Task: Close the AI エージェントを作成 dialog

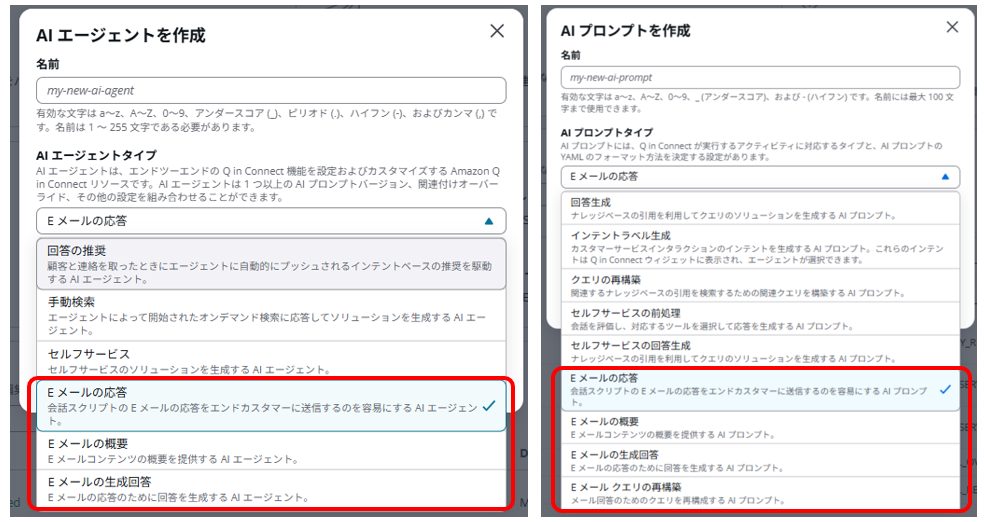Action: point(497,31)
